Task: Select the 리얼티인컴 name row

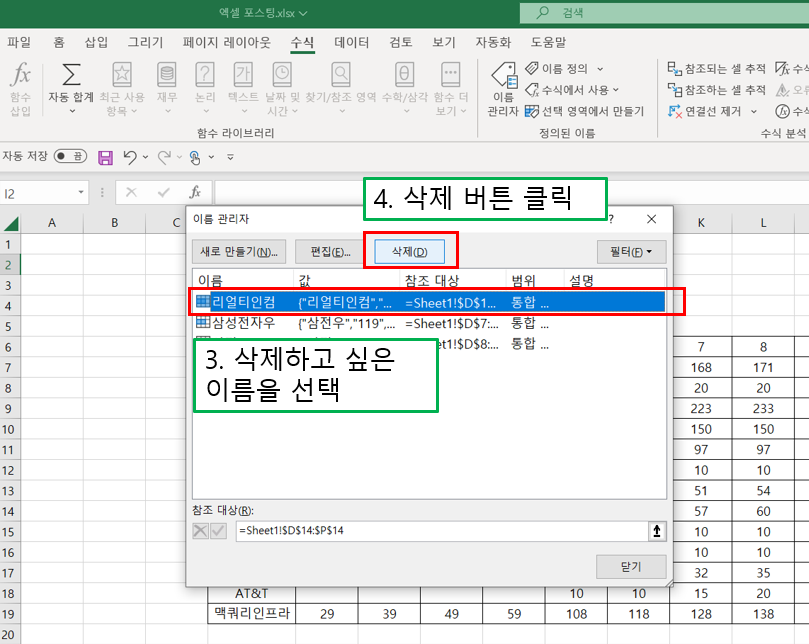Action: coord(429,302)
